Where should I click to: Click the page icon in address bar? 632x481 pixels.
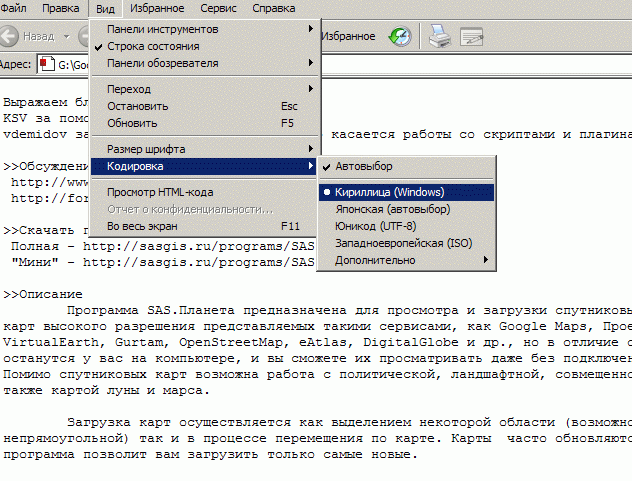[46, 66]
